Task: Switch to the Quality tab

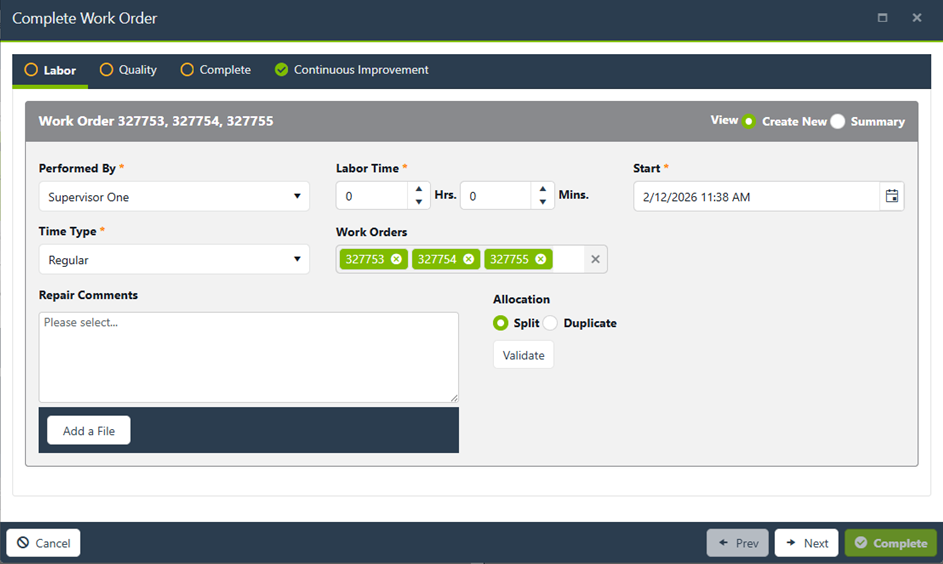Action: (128, 70)
